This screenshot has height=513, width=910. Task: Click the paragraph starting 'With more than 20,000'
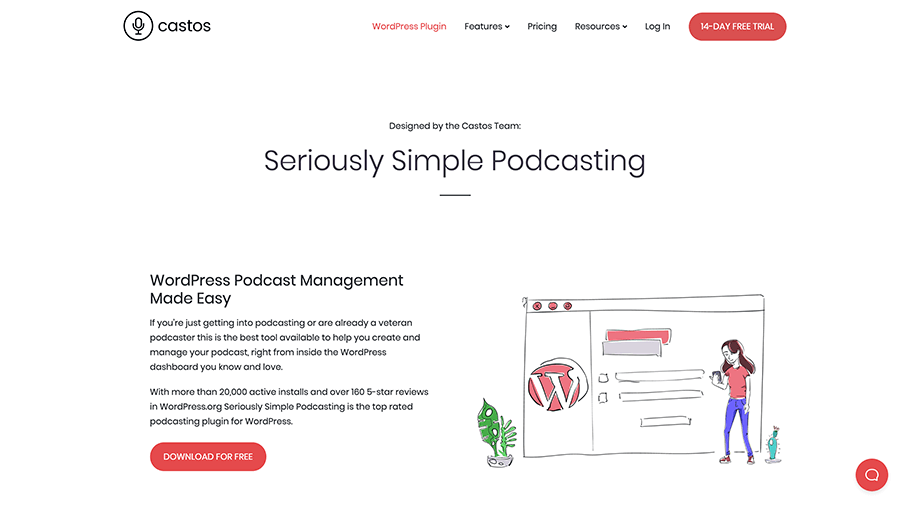coord(289,406)
